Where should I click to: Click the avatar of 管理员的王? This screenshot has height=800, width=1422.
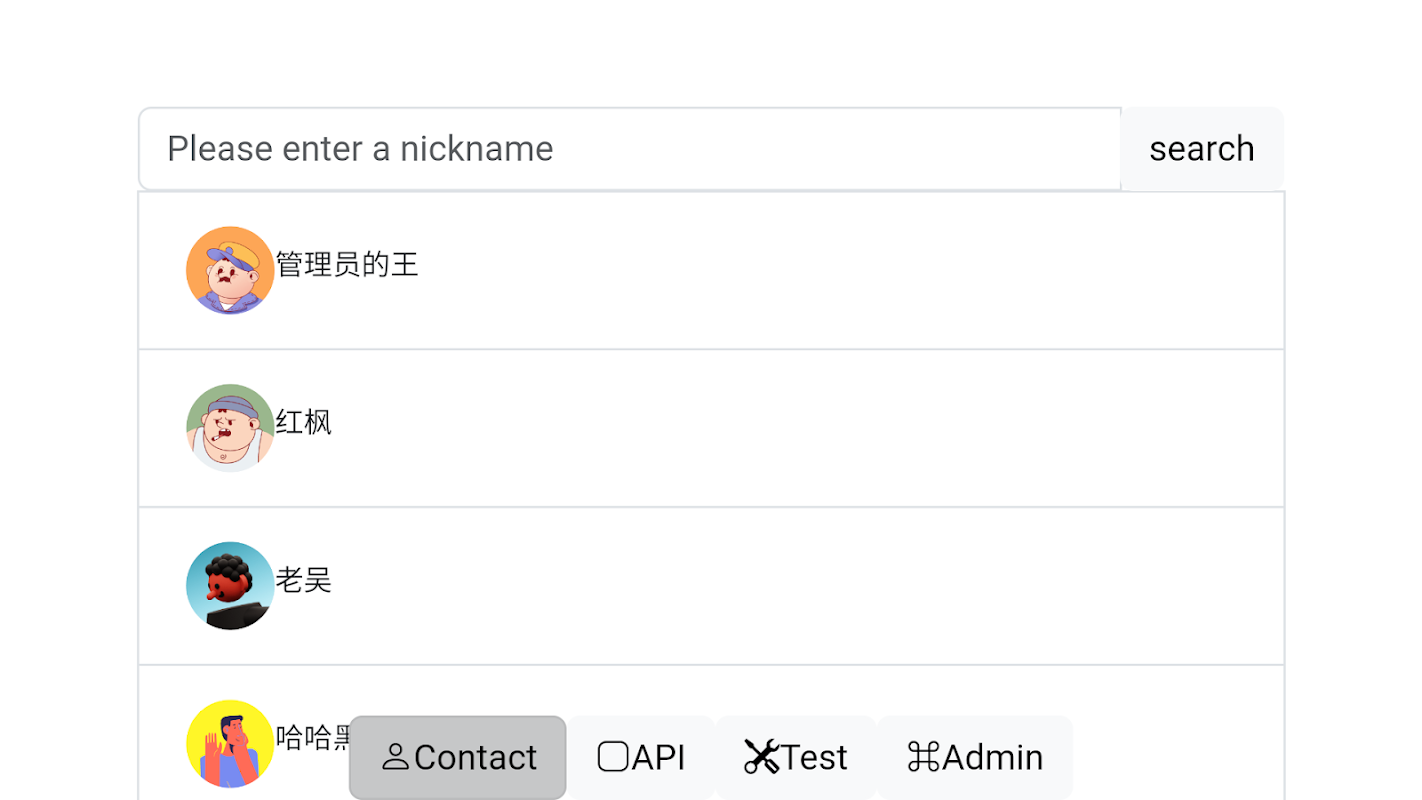click(x=230, y=270)
